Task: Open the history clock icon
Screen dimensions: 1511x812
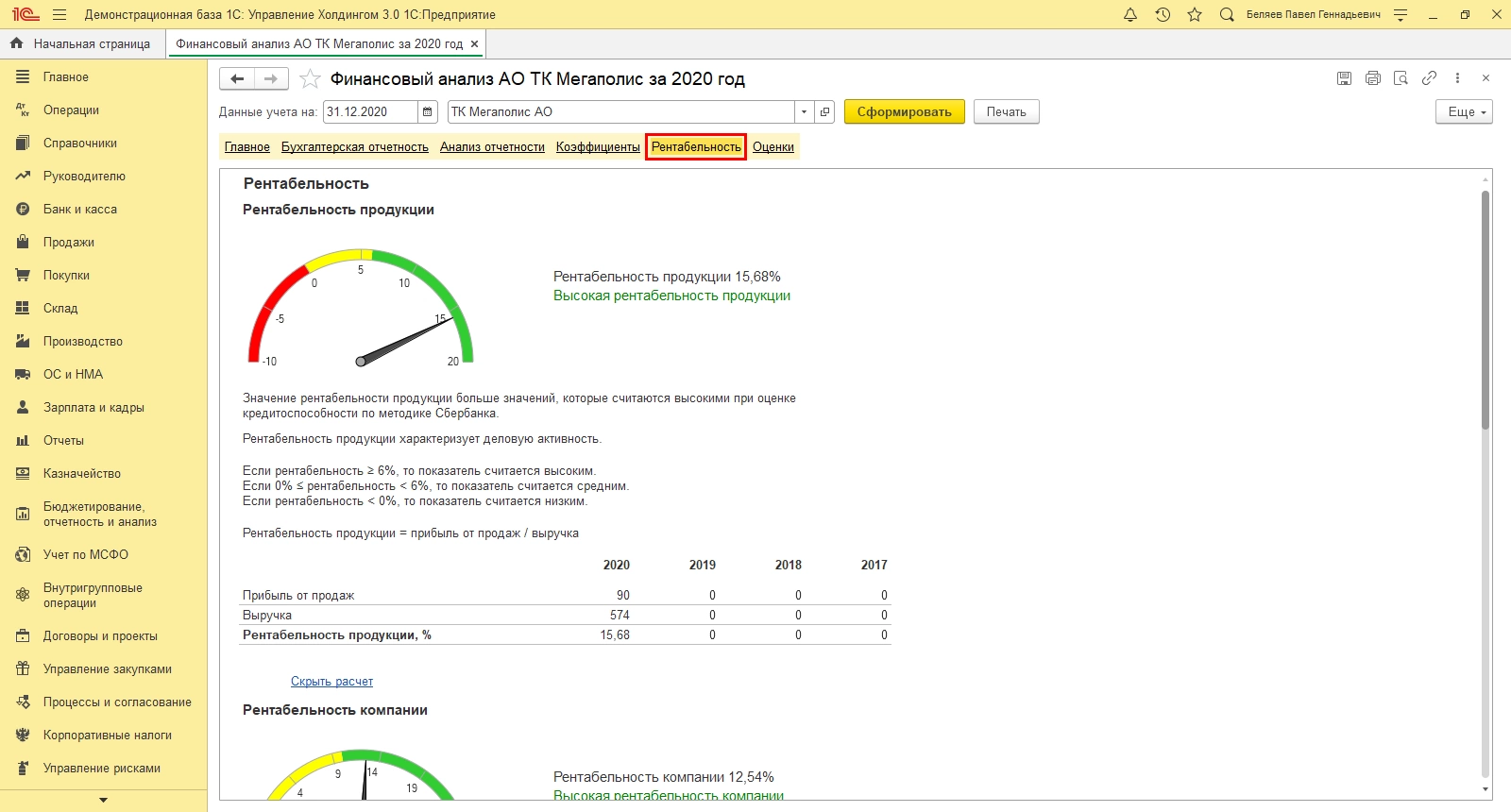Action: point(1163,14)
